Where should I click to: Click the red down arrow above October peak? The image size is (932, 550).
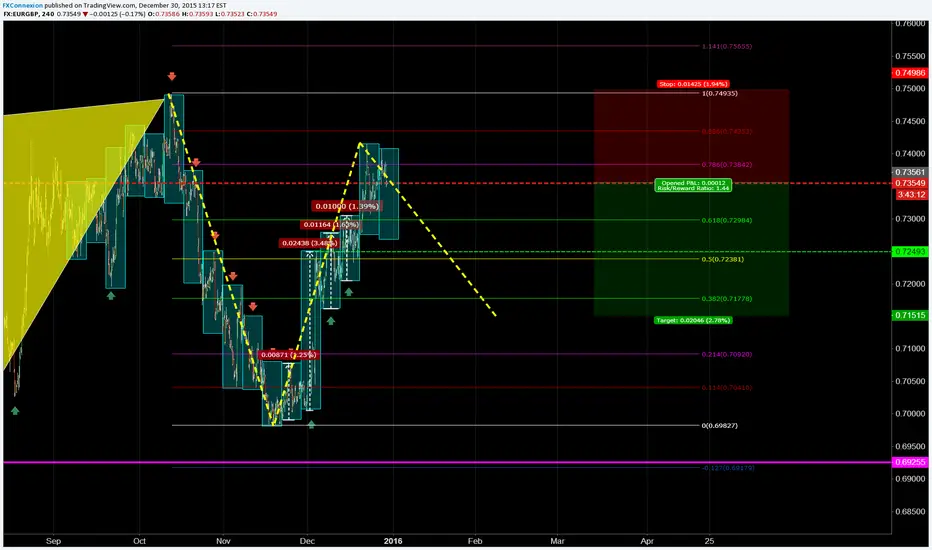click(172, 76)
